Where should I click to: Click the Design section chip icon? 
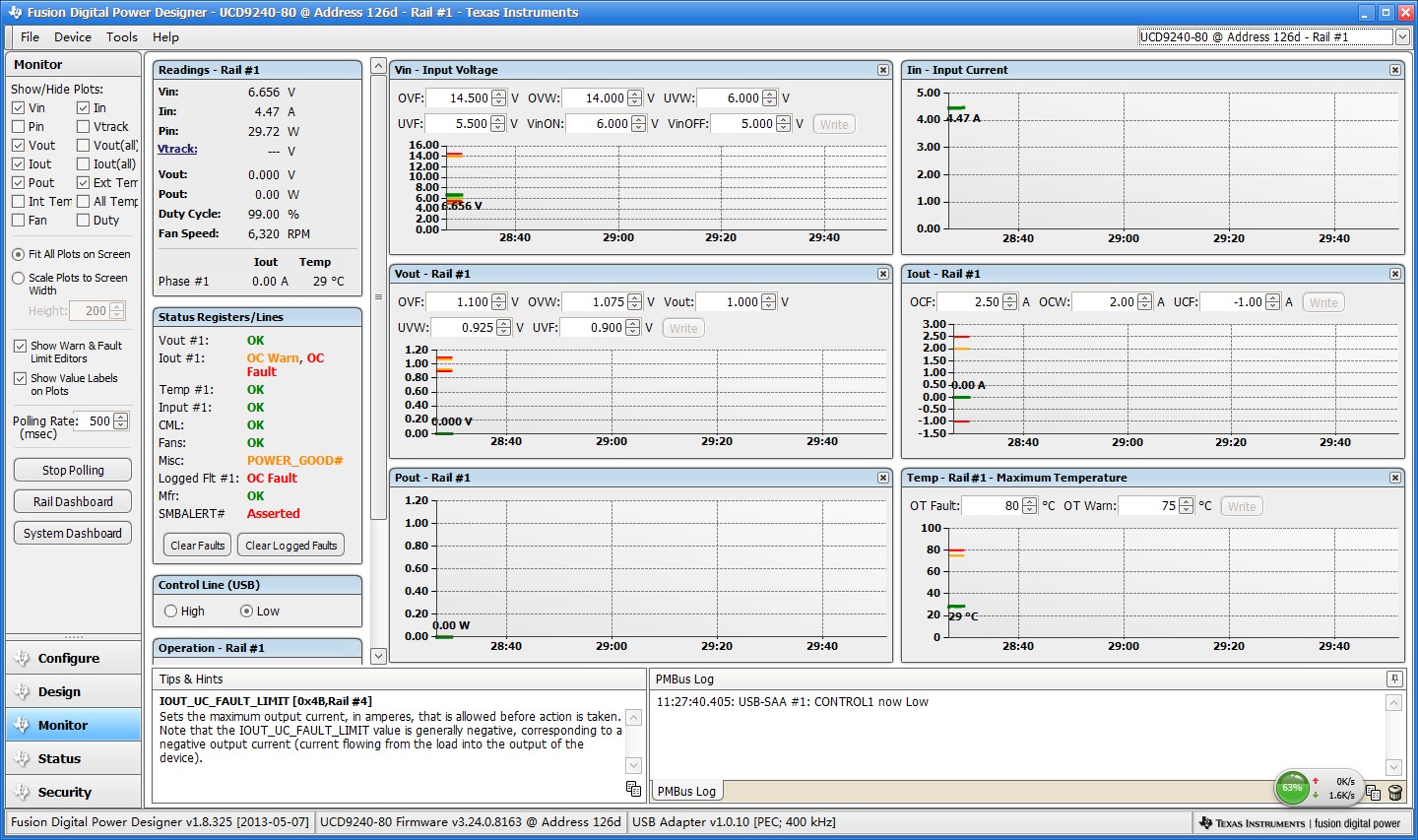click(x=22, y=692)
